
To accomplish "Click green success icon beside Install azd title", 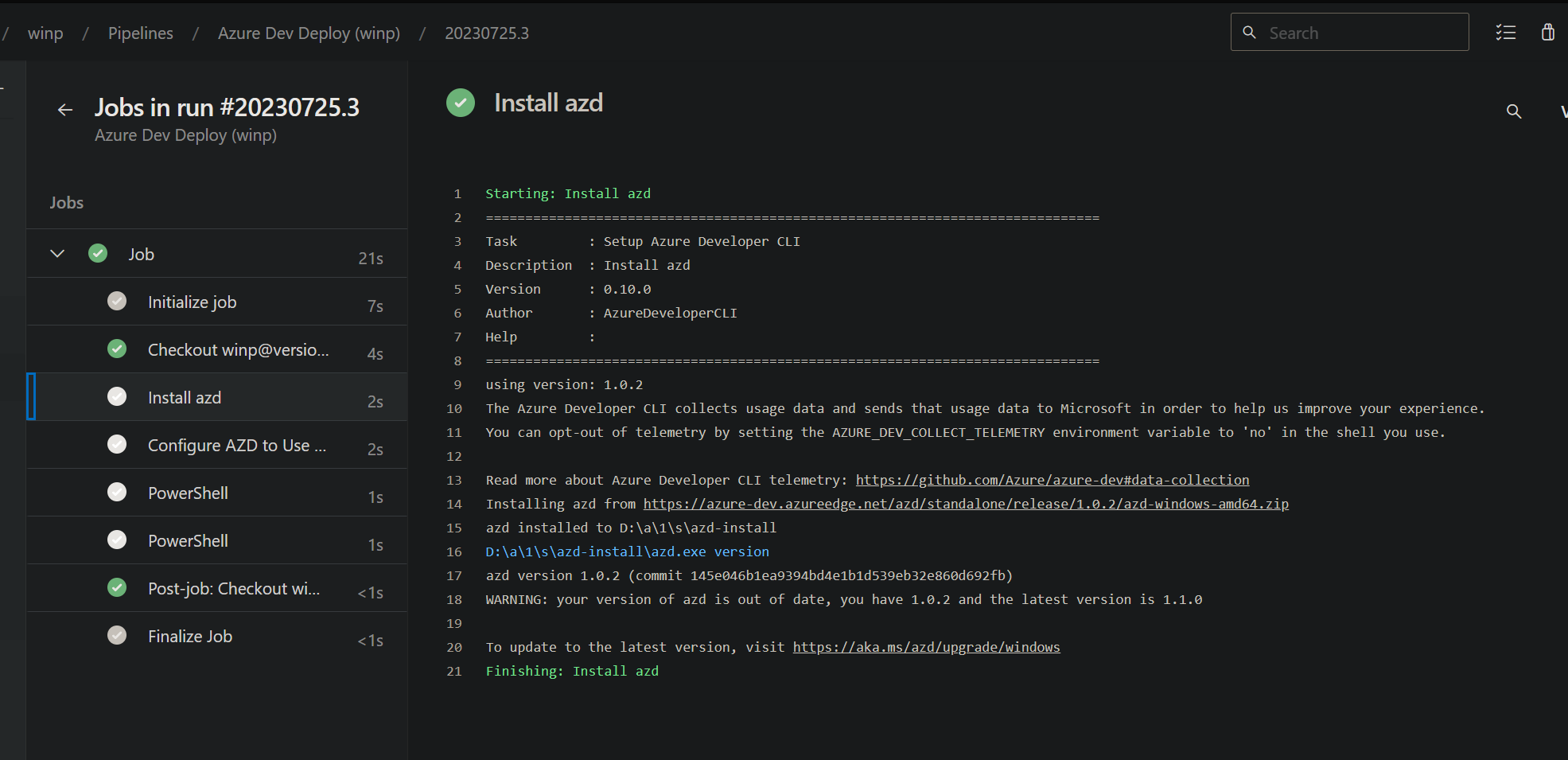I will tap(461, 103).
